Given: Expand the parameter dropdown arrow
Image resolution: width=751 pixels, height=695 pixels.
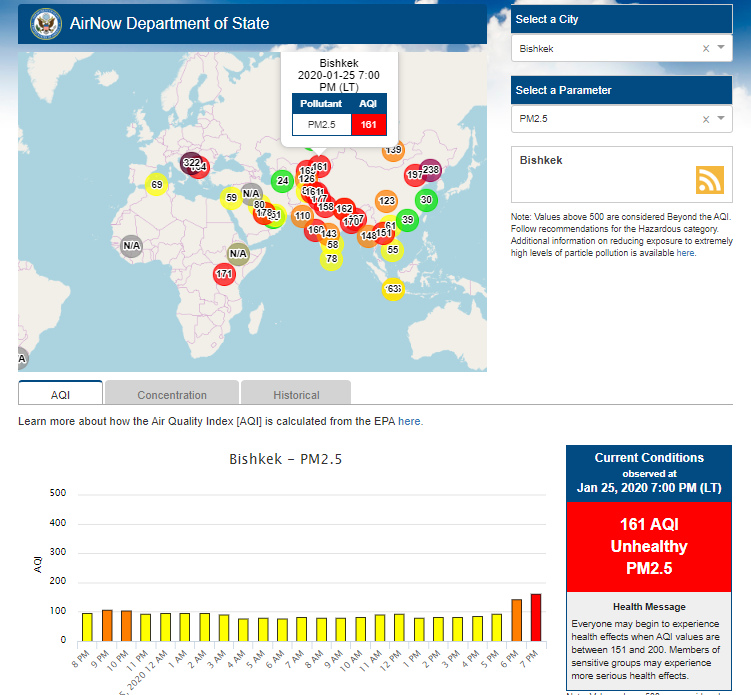Looking at the screenshot, I should point(720,119).
